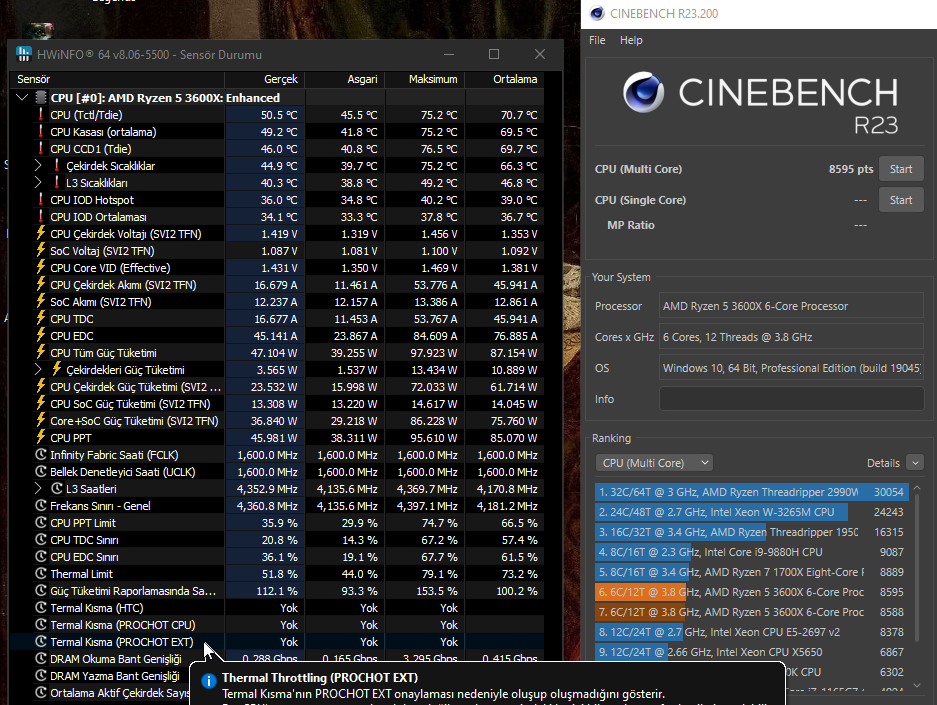This screenshot has width=937, height=705.
Task: Click the Maksimum column header
Action: [x=425, y=79]
